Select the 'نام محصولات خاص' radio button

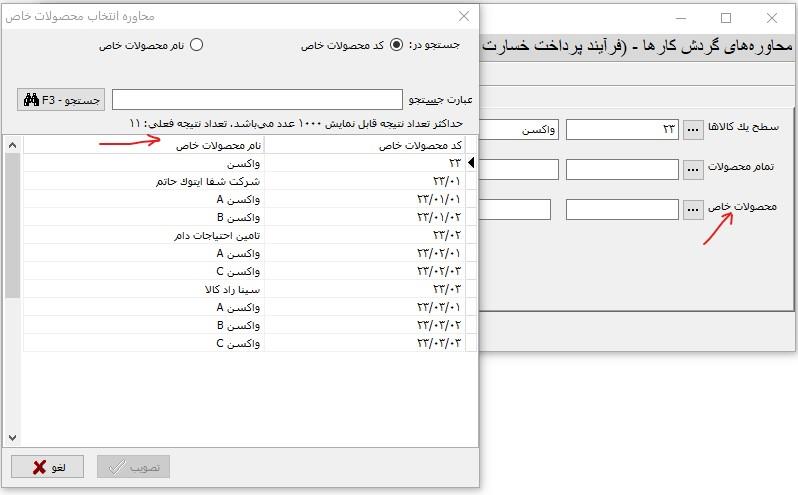point(196,45)
